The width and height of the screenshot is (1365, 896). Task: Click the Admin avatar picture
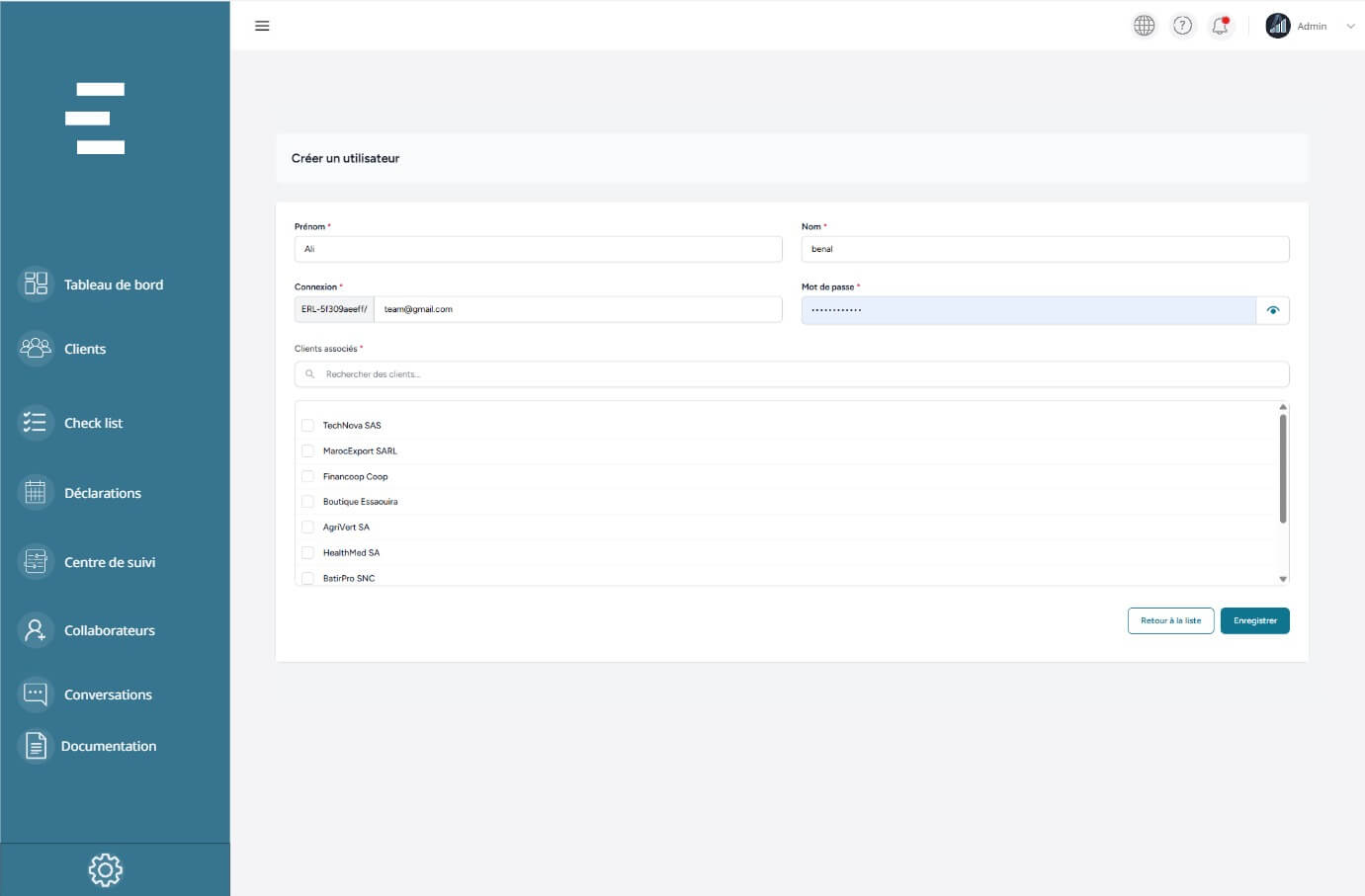1278,26
